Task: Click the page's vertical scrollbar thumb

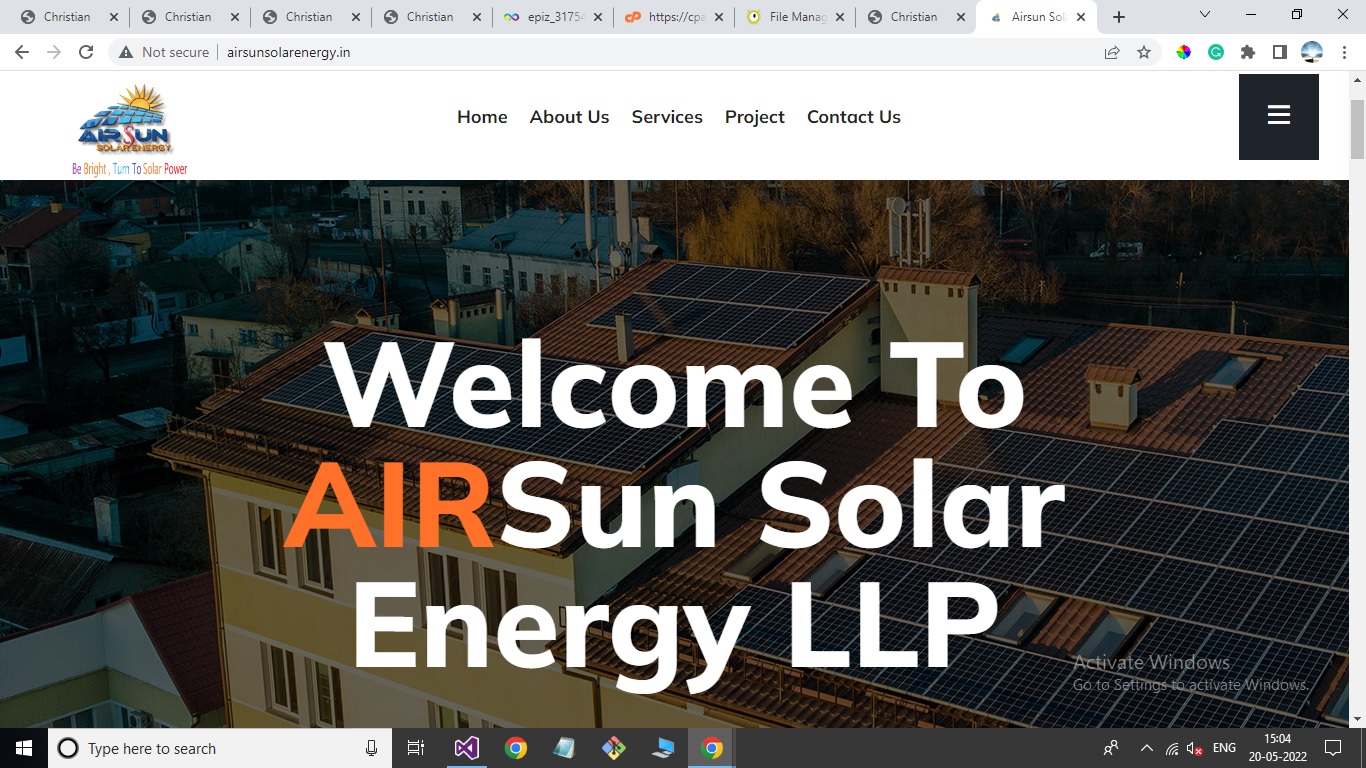Action: 1357,128
